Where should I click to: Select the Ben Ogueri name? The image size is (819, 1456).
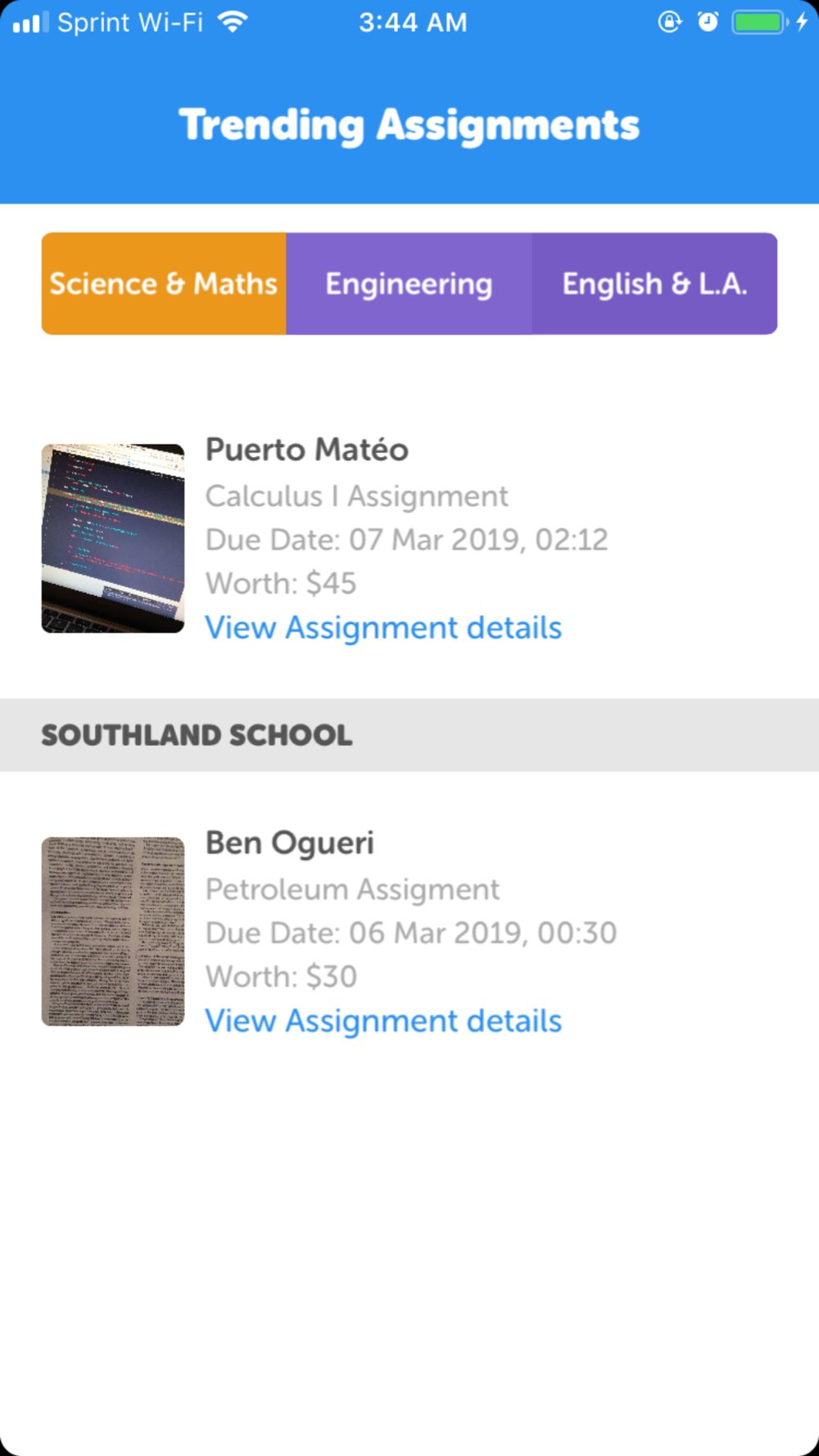(x=289, y=843)
